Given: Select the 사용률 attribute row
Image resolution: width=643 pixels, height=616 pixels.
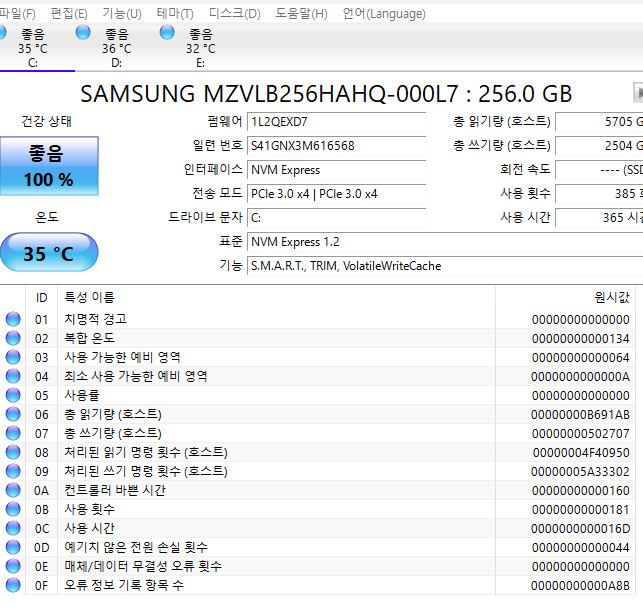Looking at the screenshot, I should point(317,395).
